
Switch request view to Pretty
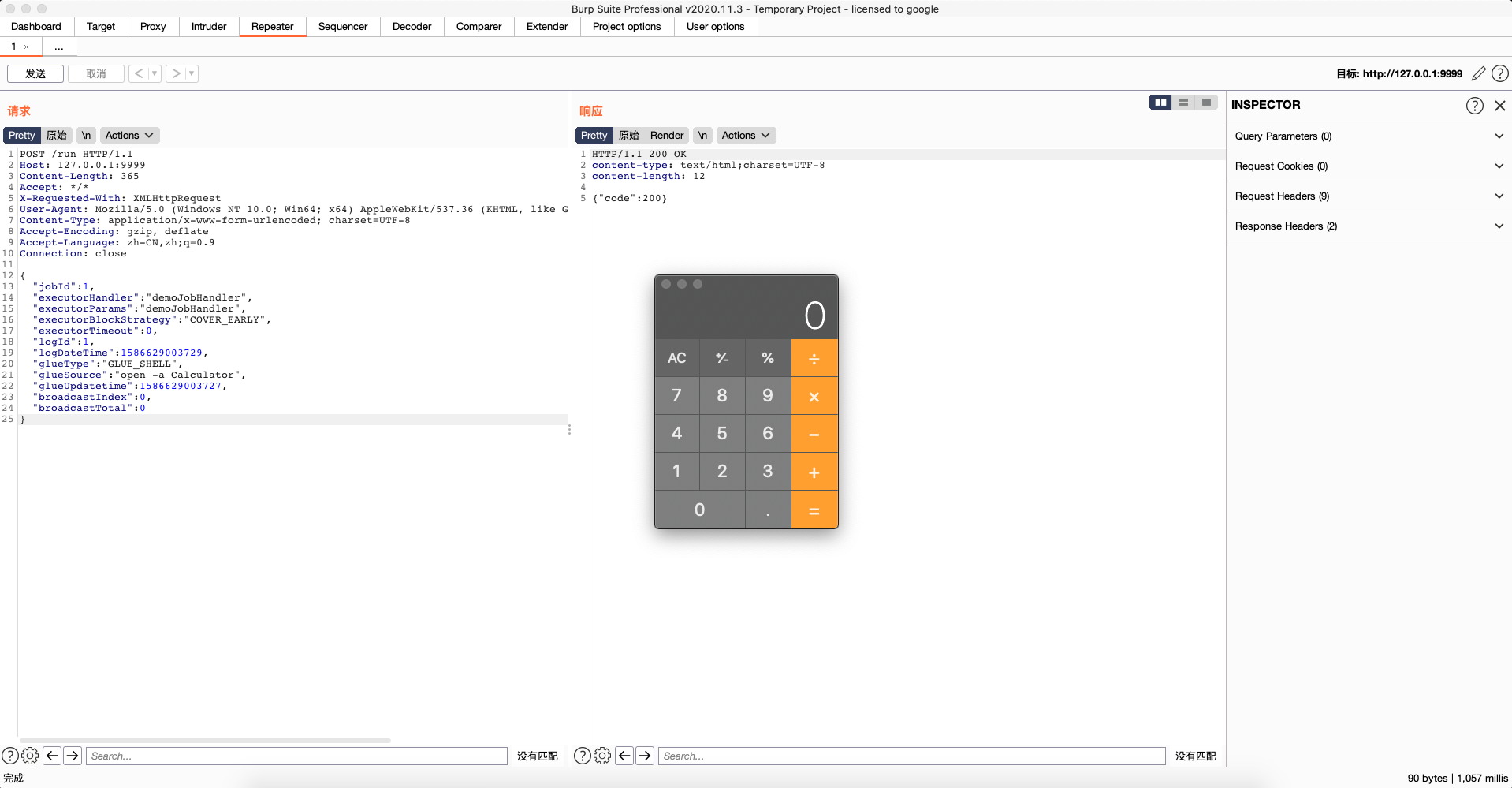(x=22, y=136)
